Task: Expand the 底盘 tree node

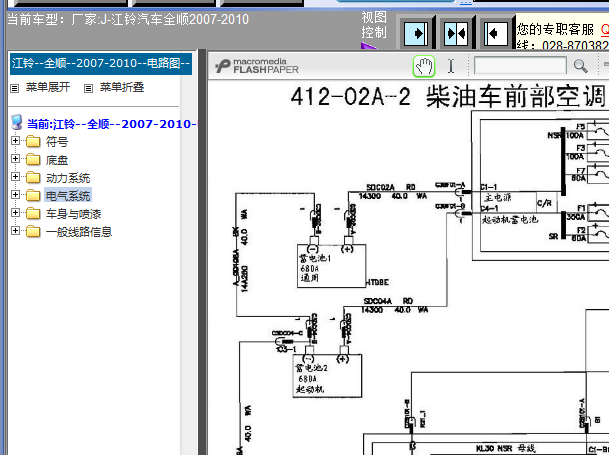Action: tap(15, 159)
